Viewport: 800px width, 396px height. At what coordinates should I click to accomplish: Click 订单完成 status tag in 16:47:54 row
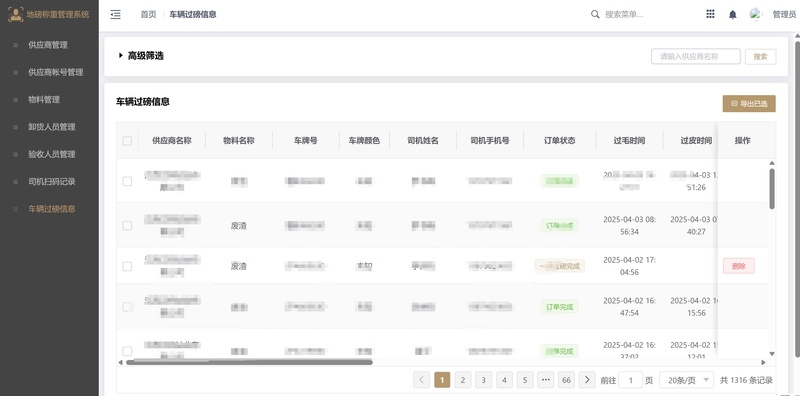(x=559, y=307)
